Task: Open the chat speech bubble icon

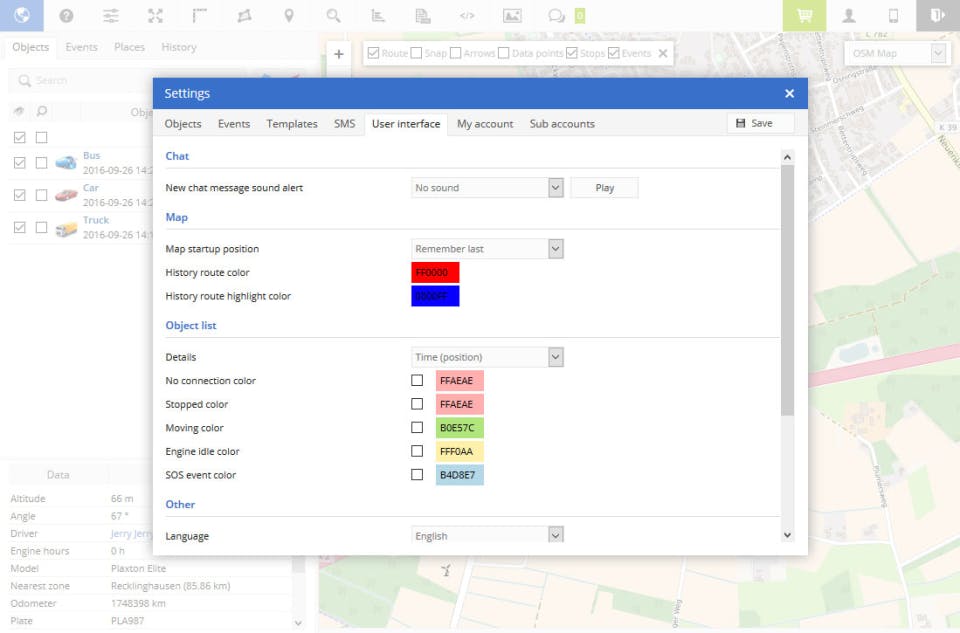Action: tap(556, 15)
